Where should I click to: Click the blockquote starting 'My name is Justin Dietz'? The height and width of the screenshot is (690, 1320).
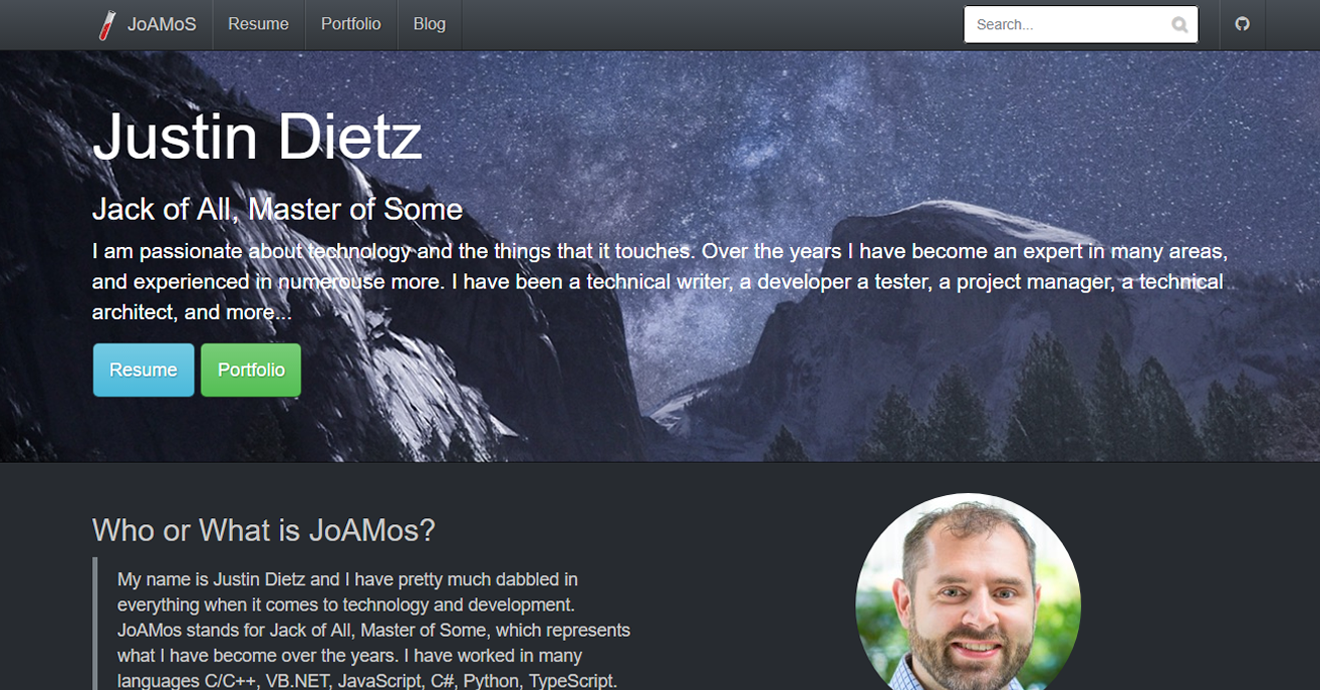coord(374,630)
